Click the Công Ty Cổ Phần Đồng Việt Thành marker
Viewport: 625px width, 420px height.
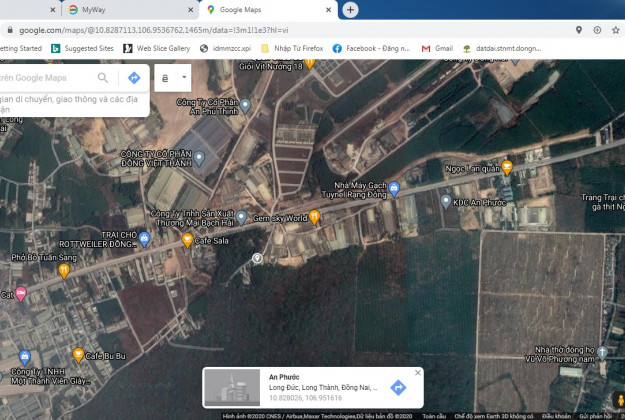[x=199, y=158]
